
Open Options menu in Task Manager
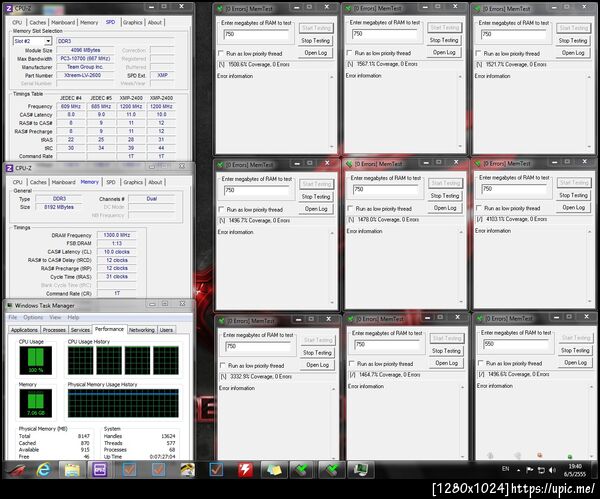(x=33, y=317)
